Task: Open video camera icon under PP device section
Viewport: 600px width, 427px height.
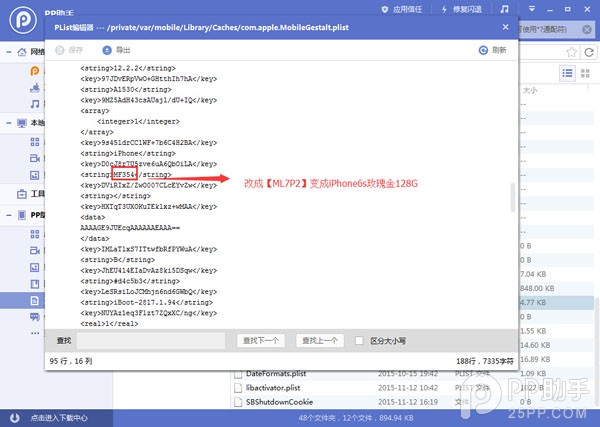Action: click(x=35, y=251)
